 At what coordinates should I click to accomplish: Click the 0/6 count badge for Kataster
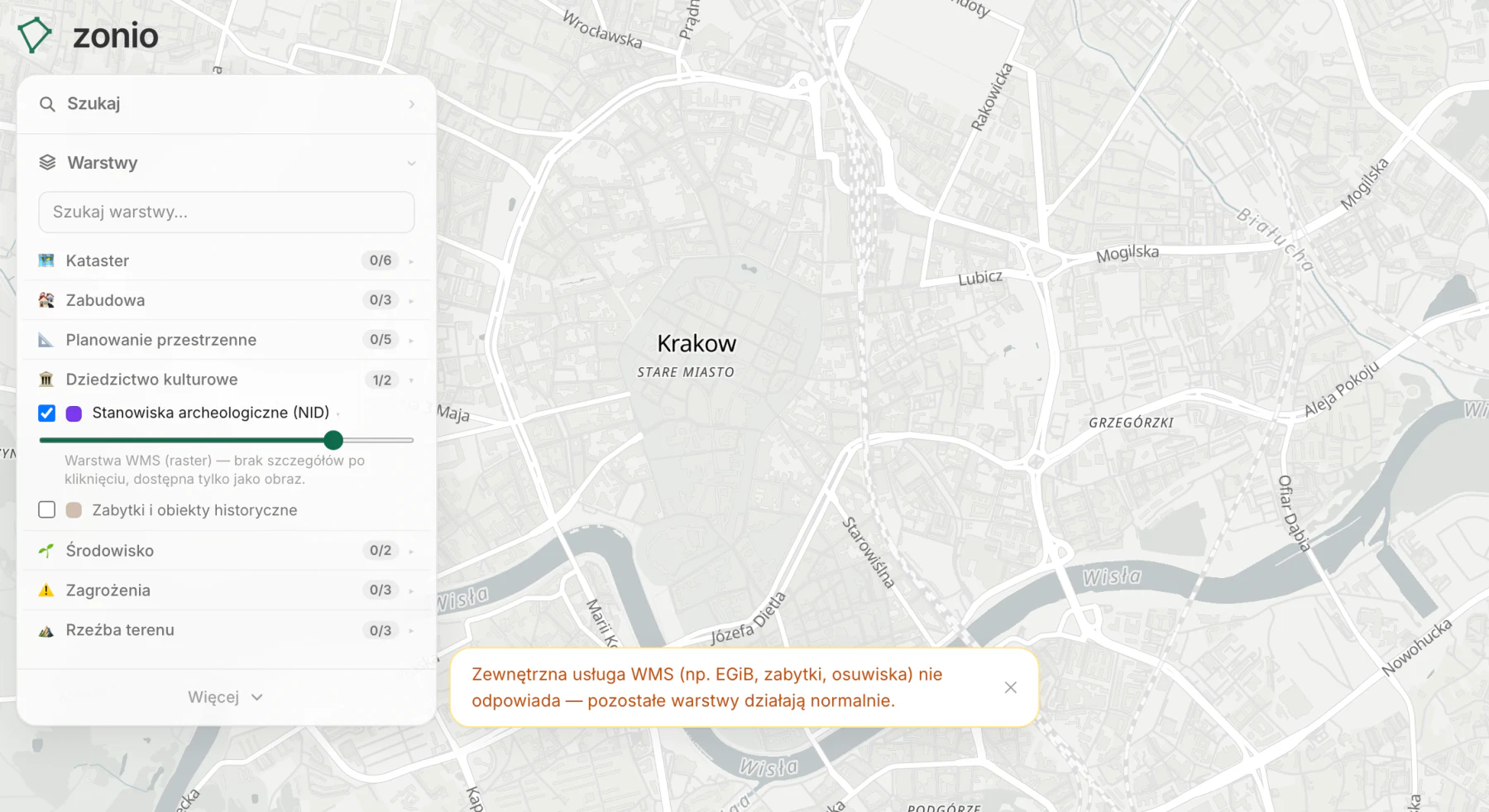pos(381,260)
